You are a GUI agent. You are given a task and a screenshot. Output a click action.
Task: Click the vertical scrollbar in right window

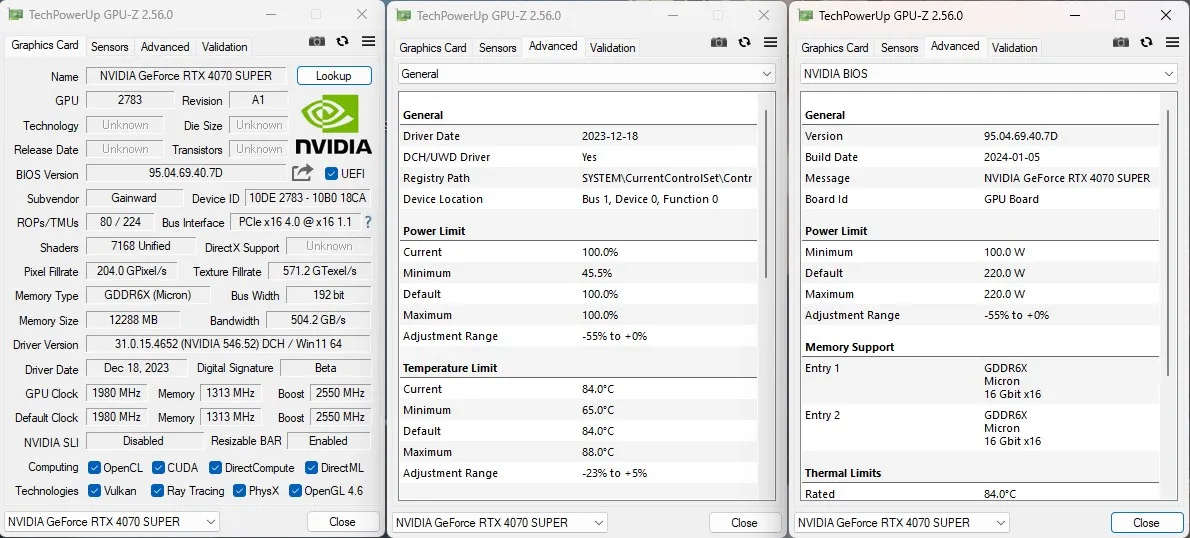1168,243
